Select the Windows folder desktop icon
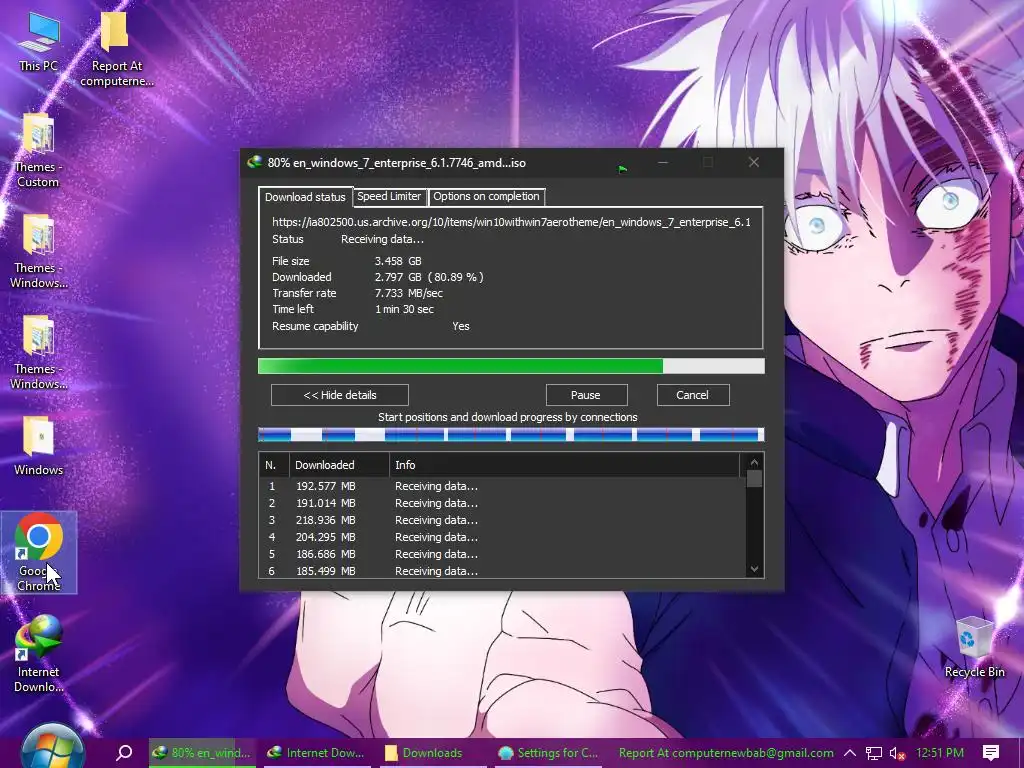 [x=38, y=445]
